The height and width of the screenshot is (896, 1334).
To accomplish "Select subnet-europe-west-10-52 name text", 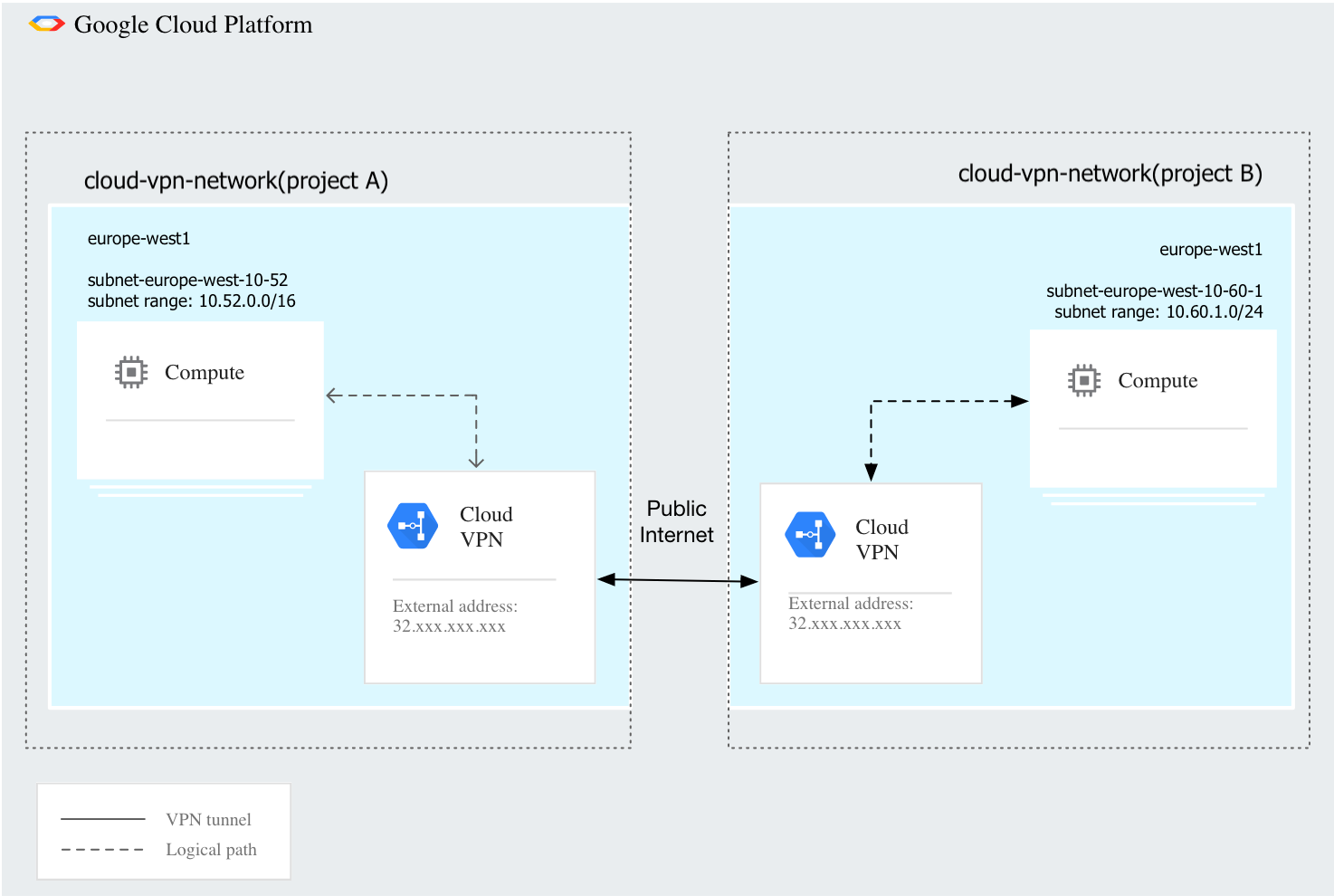I will tap(187, 281).
